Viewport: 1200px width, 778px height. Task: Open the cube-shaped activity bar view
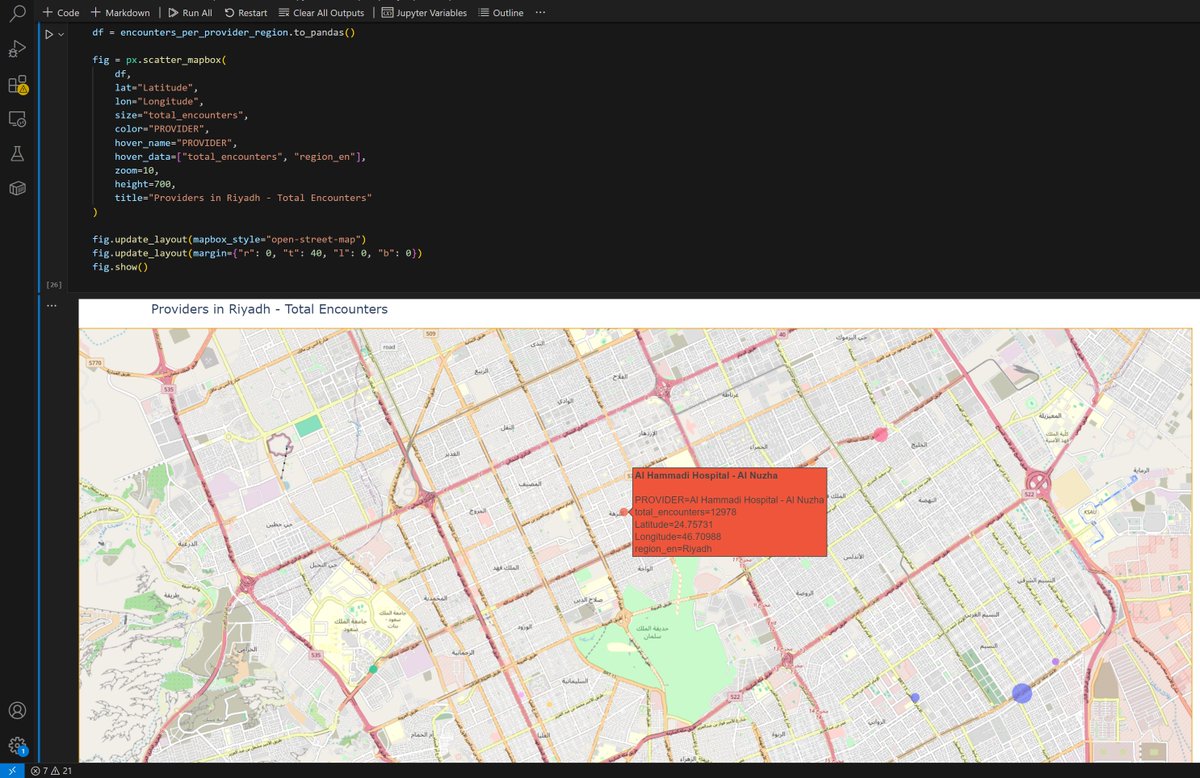click(x=17, y=189)
